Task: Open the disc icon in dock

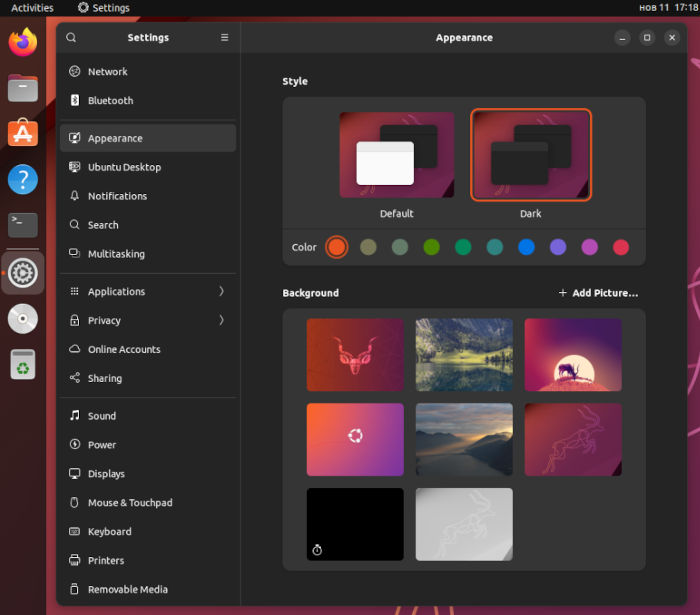Action: point(23,319)
